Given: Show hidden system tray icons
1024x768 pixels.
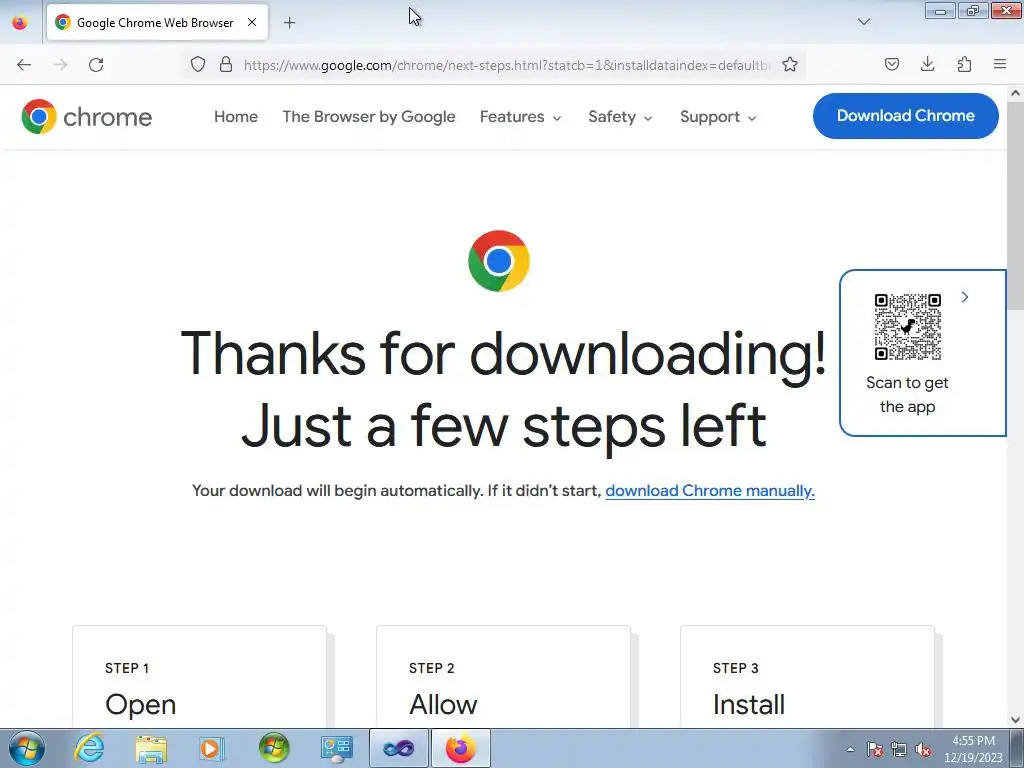Looking at the screenshot, I should click(x=850, y=749).
